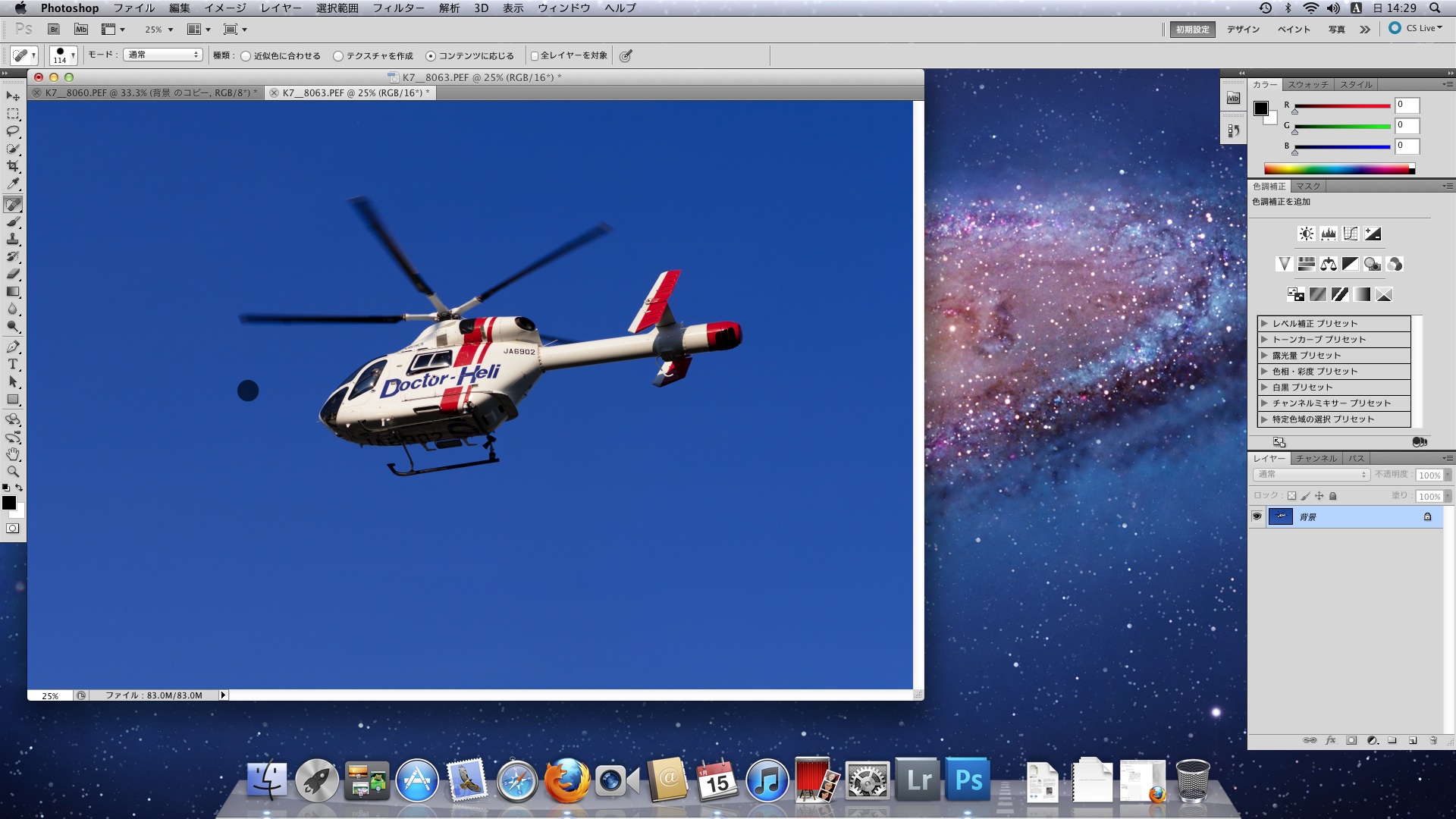
Task: Select the Zoom tool in toolbox
Action: [13, 472]
